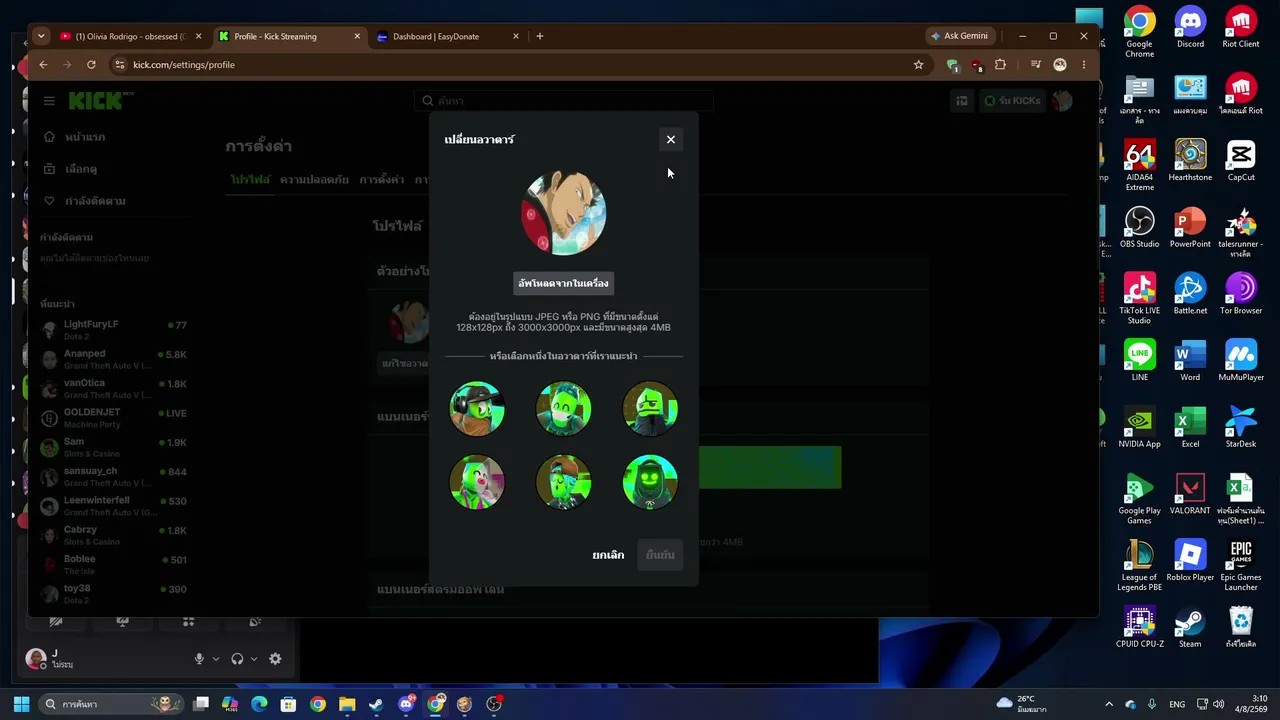The width and height of the screenshot is (1280, 720).
Task: Open Microsoft 365 from the taskbar
Action: coord(230,704)
